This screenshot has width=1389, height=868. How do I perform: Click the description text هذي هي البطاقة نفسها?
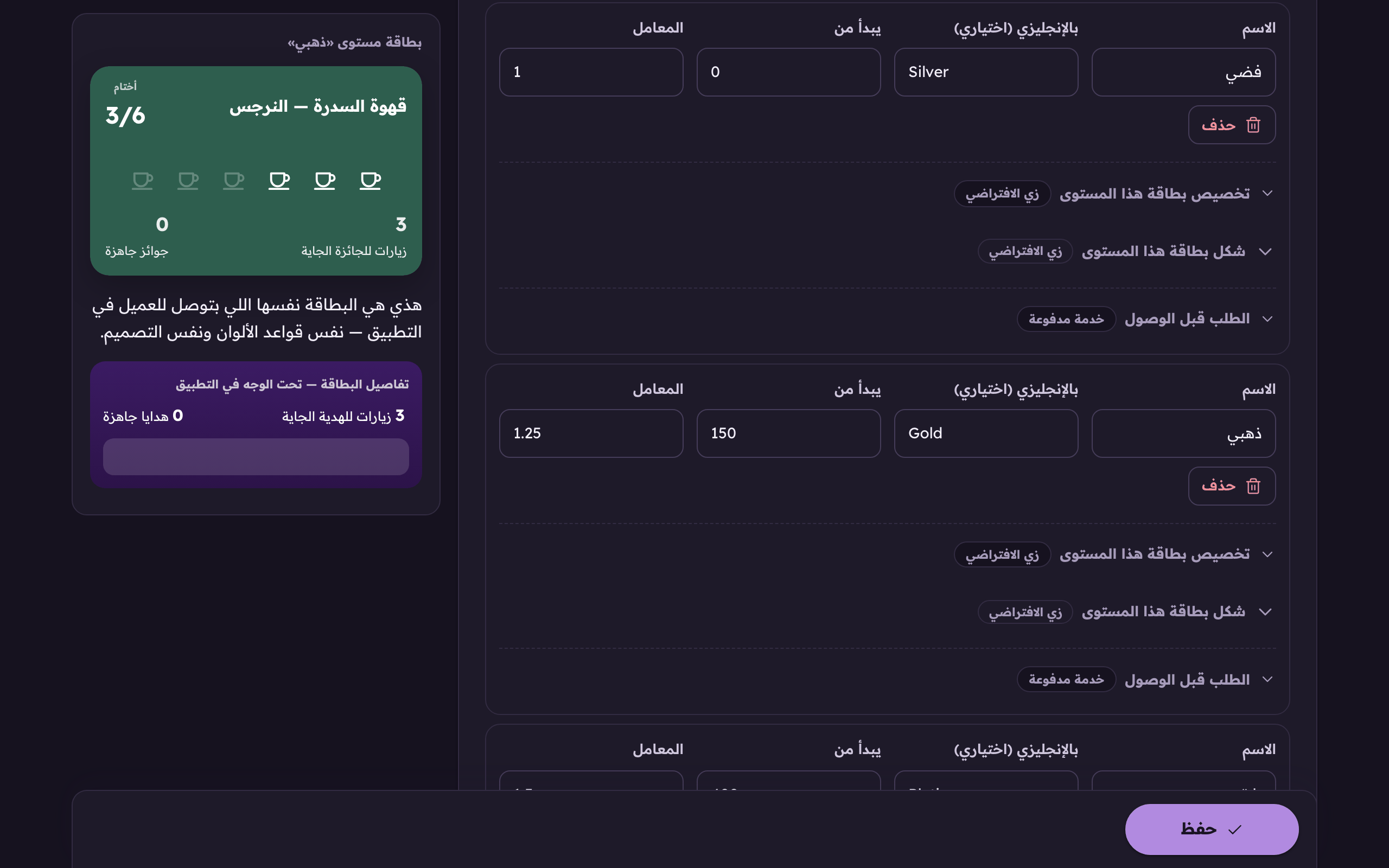(257, 318)
